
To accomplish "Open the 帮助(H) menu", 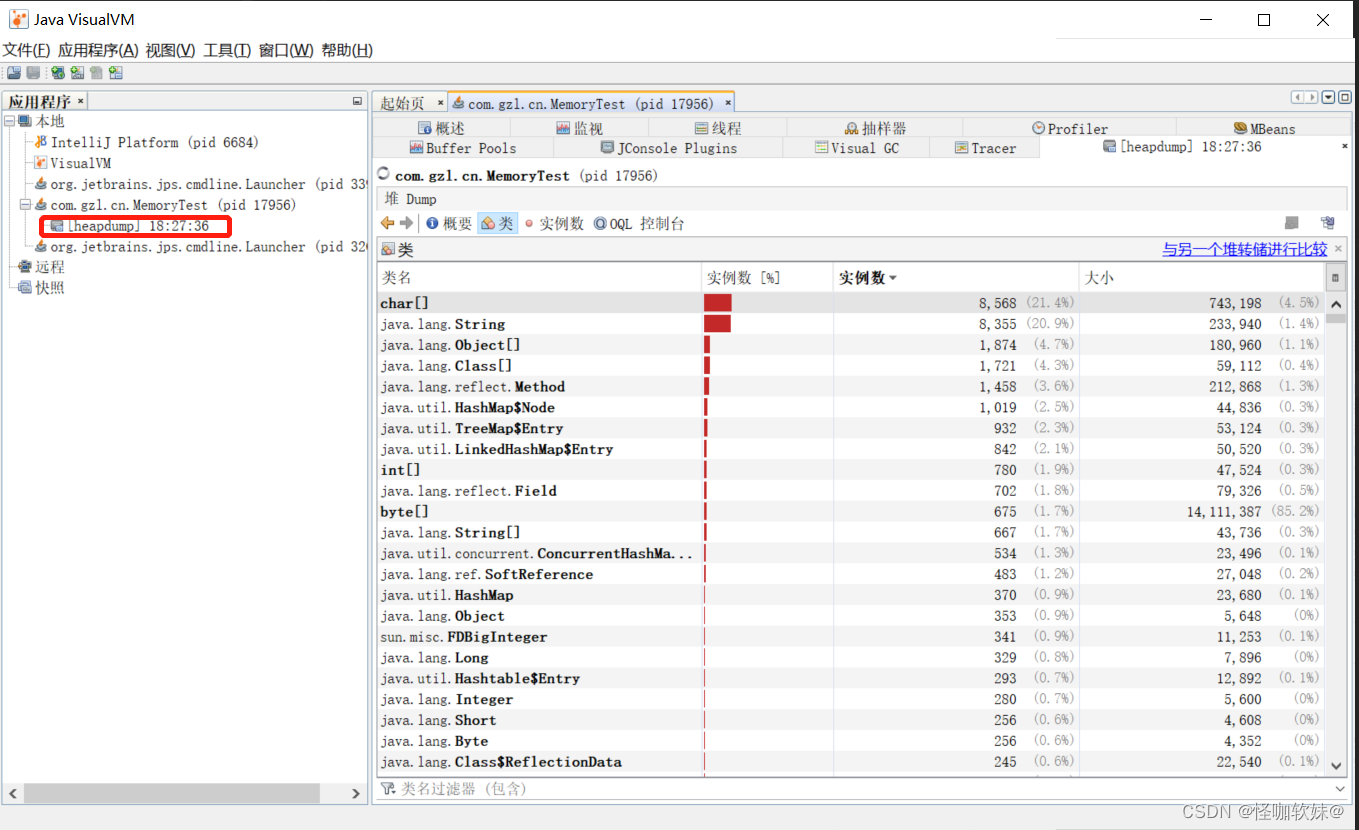I will [347, 50].
